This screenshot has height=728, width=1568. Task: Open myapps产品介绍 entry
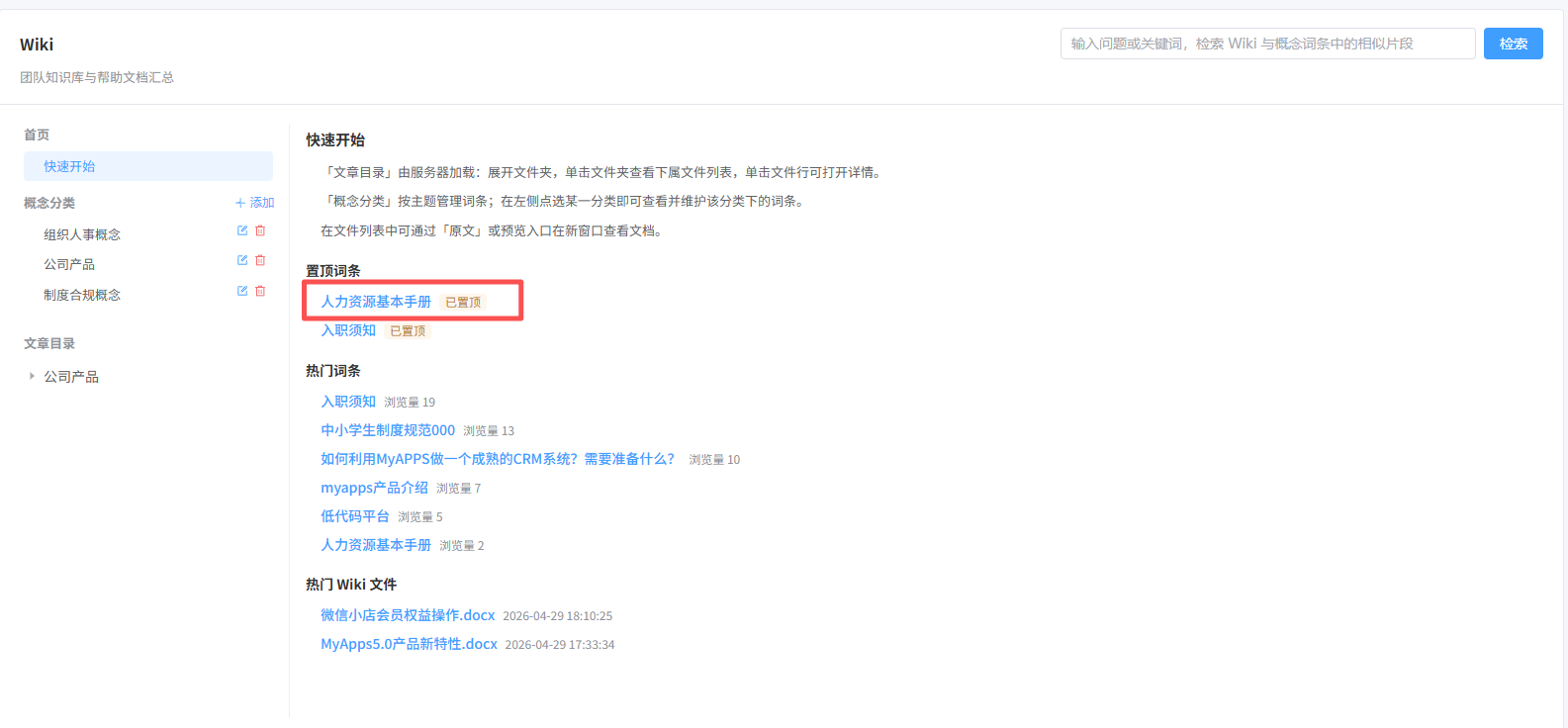pos(374,488)
